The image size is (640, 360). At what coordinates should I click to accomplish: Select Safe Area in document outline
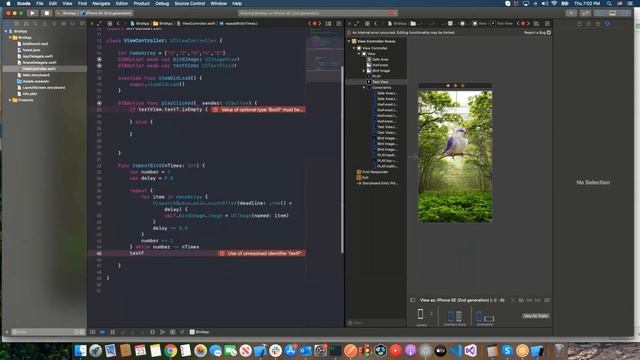coord(377,59)
